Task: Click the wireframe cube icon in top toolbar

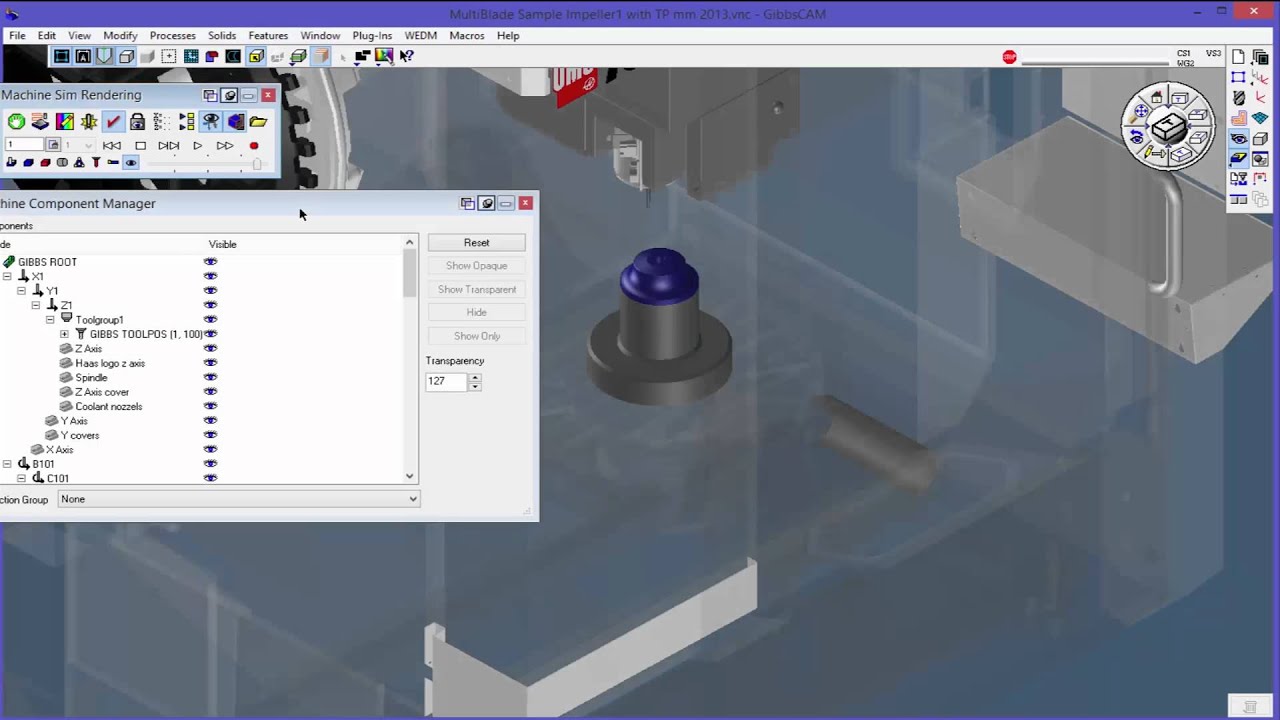Action: click(126, 56)
